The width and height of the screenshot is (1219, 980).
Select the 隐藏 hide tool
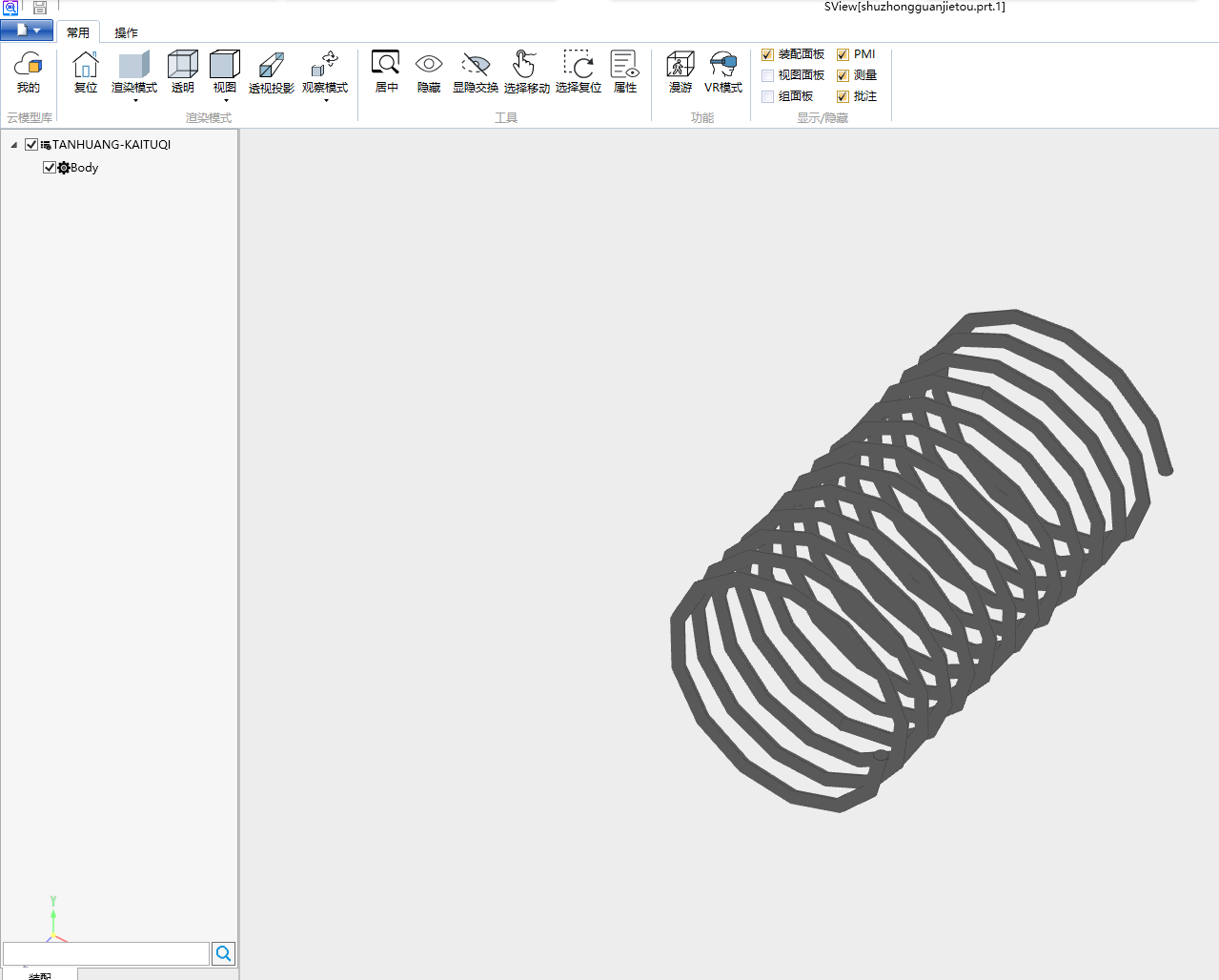[x=429, y=72]
